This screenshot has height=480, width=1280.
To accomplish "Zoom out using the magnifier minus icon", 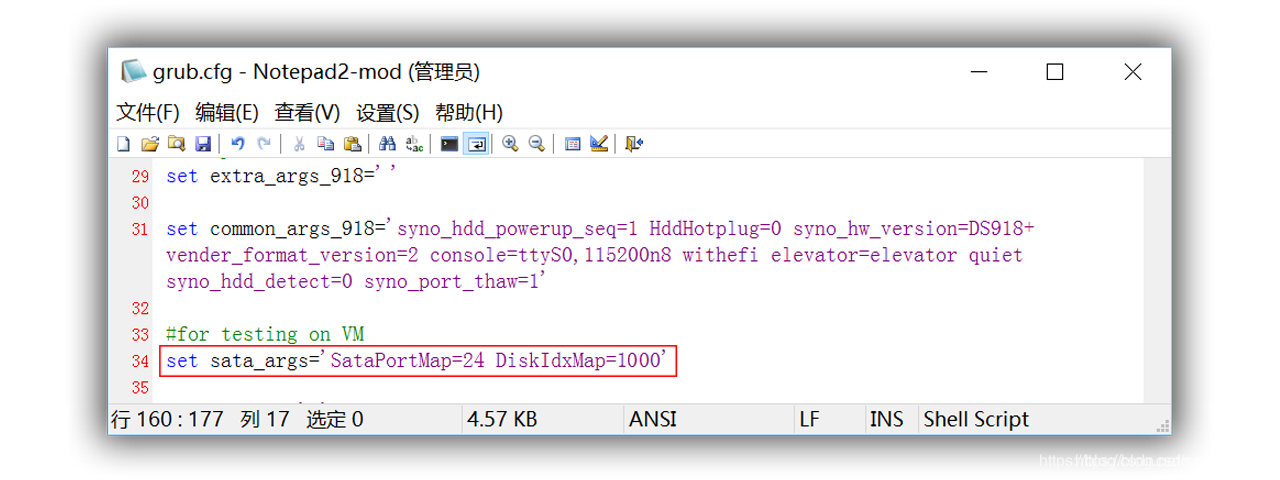I will (x=537, y=144).
